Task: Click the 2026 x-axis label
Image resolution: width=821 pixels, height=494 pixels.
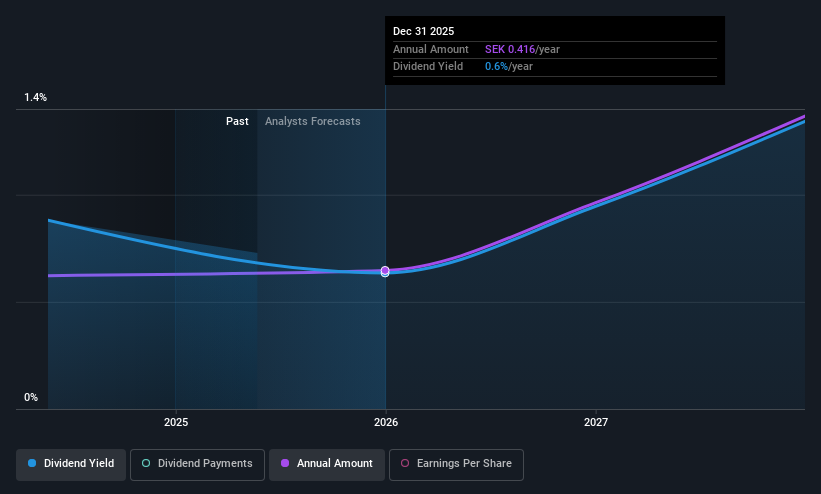Action: pyautogui.click(x=386, y=422)
